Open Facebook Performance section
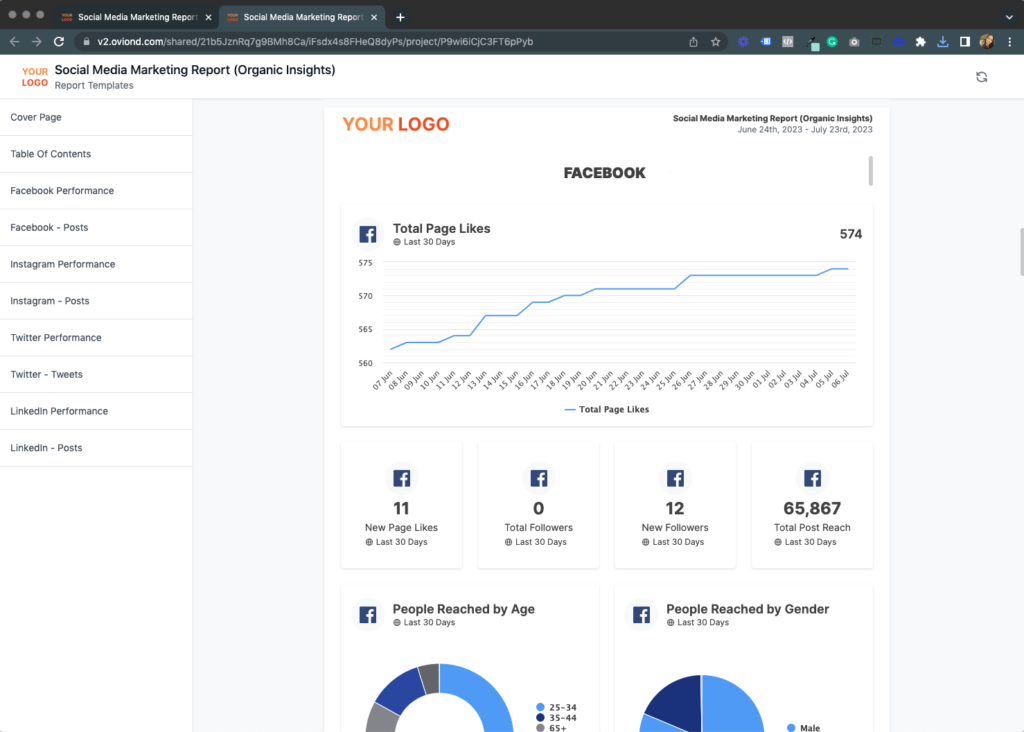The image size is (1024, 732). click(x=96, y=191)
